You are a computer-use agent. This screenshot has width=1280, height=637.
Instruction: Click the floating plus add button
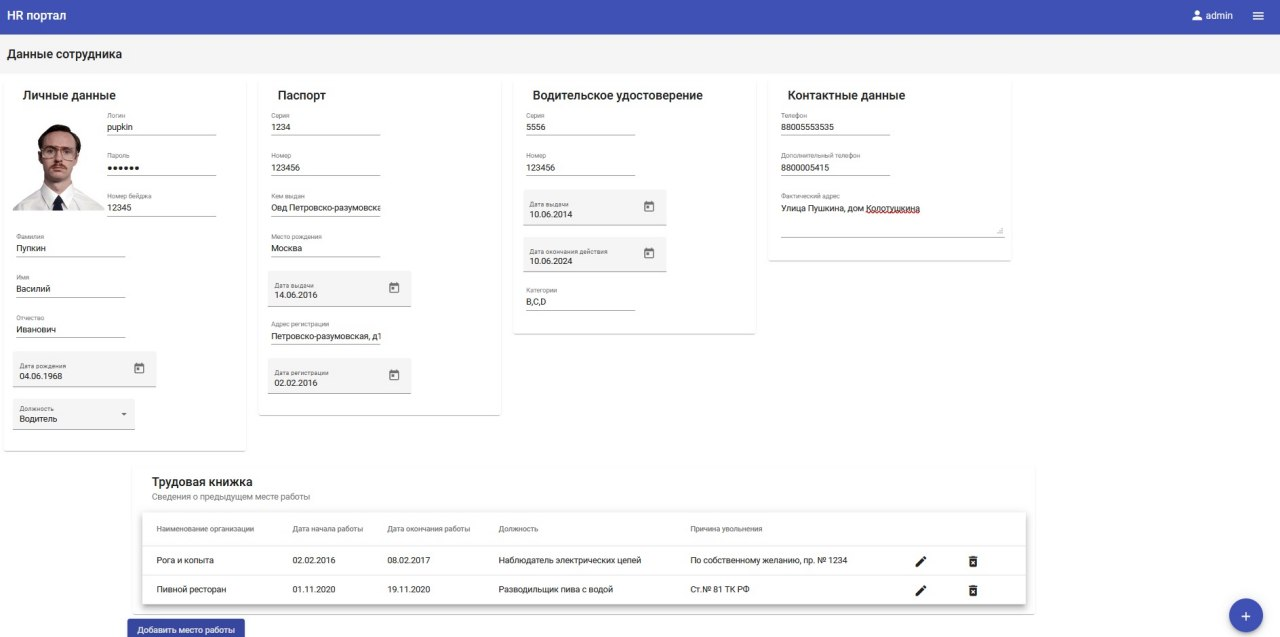point(1245,616)
